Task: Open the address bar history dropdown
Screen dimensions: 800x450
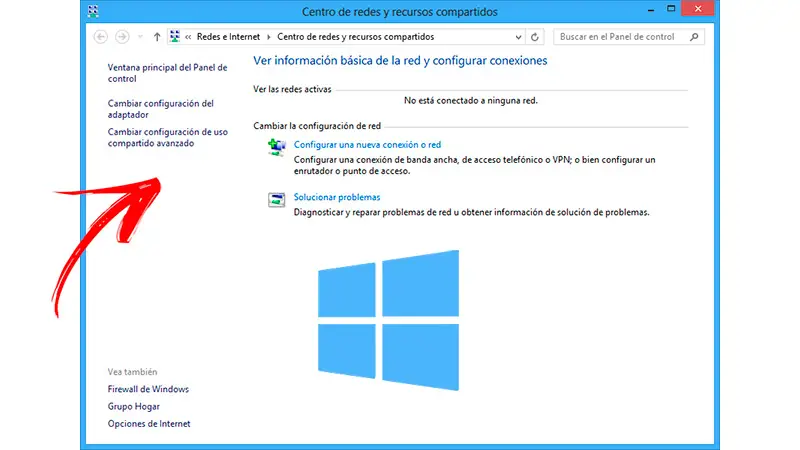Action: click(518, 37)
